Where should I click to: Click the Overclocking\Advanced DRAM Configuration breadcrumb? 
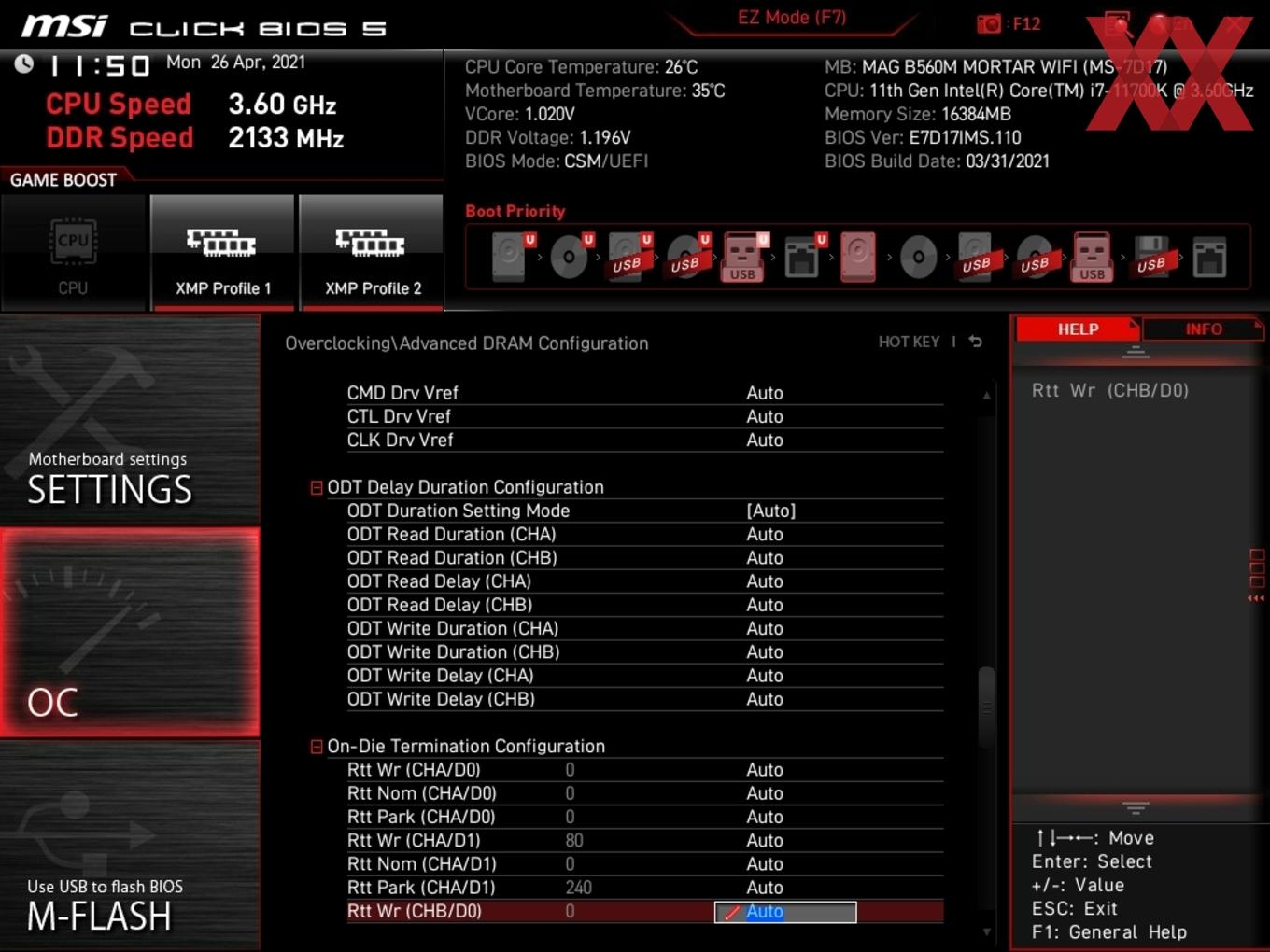pos(467,343)
